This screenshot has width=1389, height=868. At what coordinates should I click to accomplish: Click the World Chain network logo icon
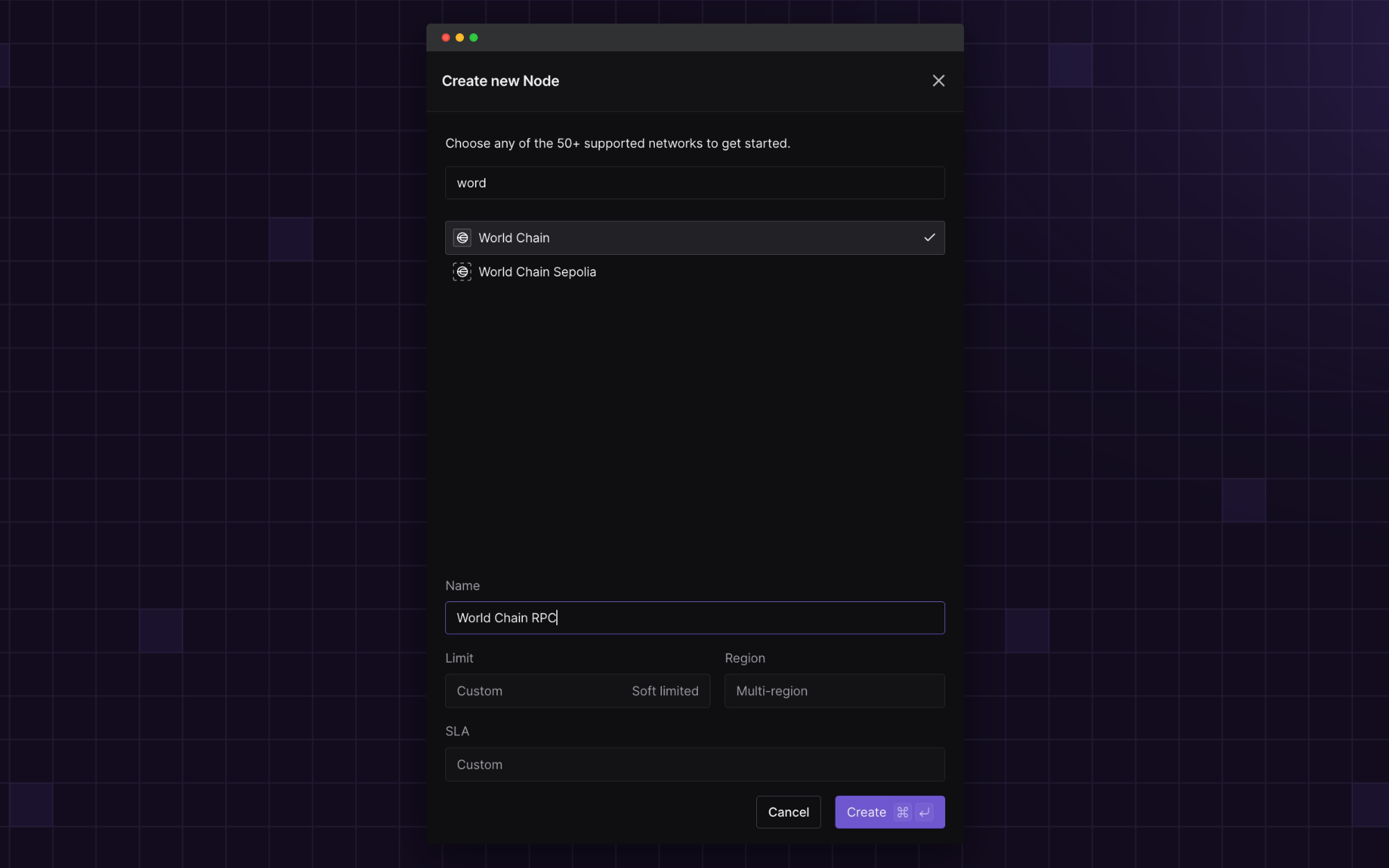coord(462,237)
